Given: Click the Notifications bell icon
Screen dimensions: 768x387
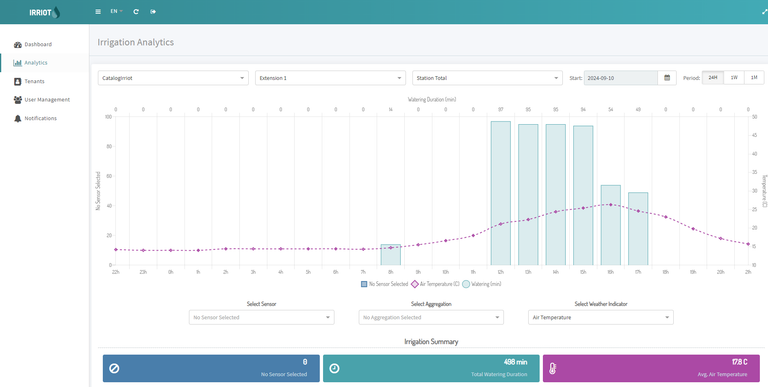Looking at the screenshot, I should pos(18,119).
